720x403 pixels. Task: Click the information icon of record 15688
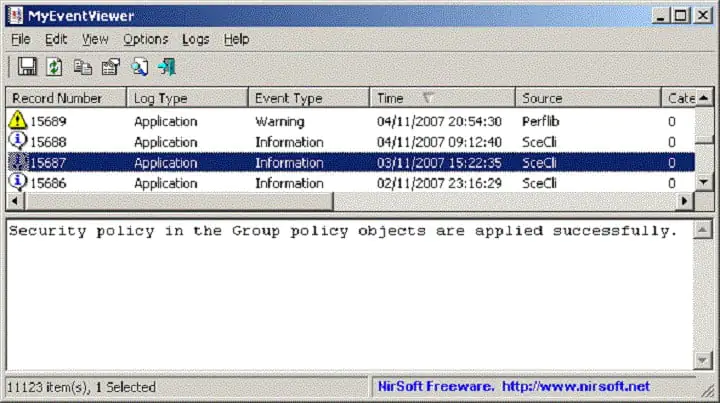tap(17, 141)
